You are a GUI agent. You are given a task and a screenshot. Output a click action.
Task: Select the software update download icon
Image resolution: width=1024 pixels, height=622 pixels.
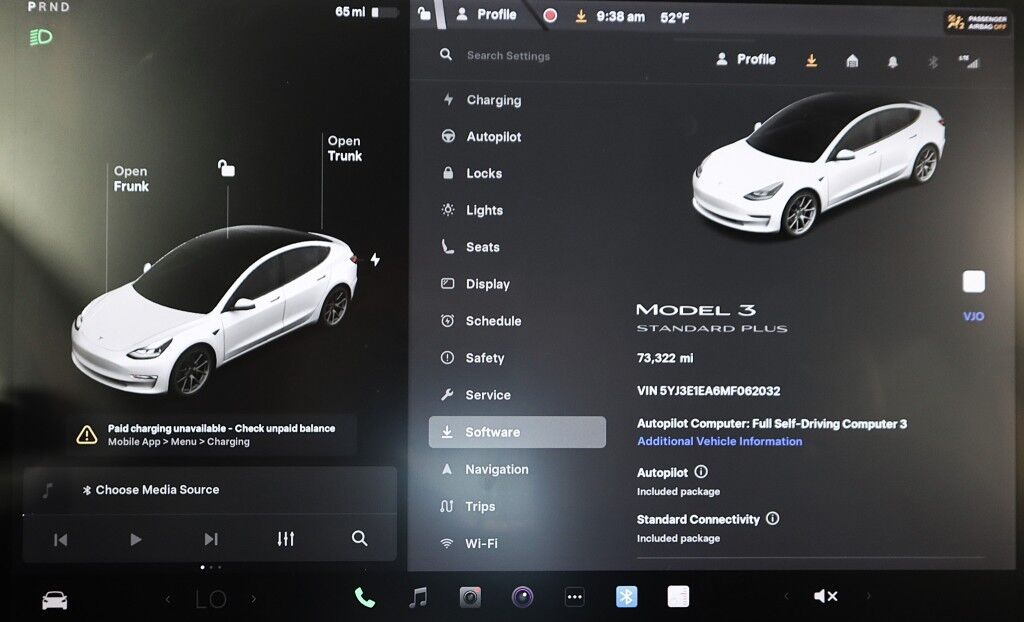pyautogui.click(x=811, y=60)
